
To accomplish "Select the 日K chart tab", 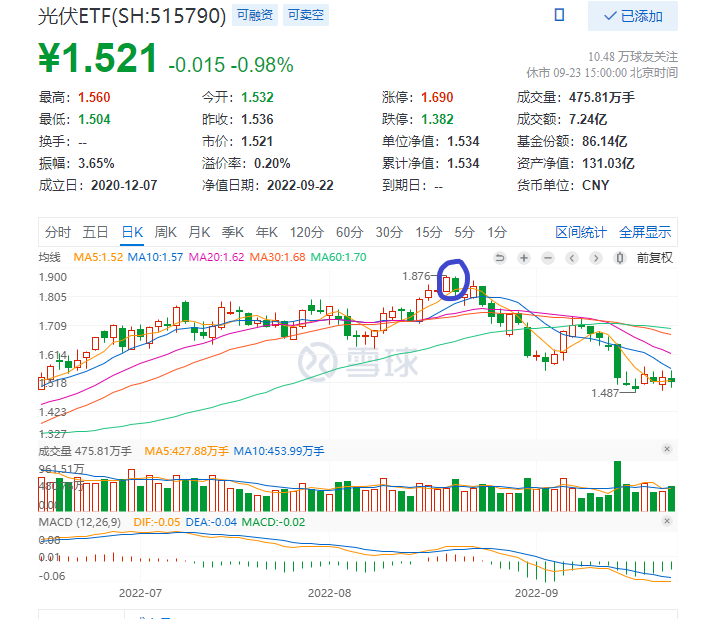I will (x=132, y=232).
